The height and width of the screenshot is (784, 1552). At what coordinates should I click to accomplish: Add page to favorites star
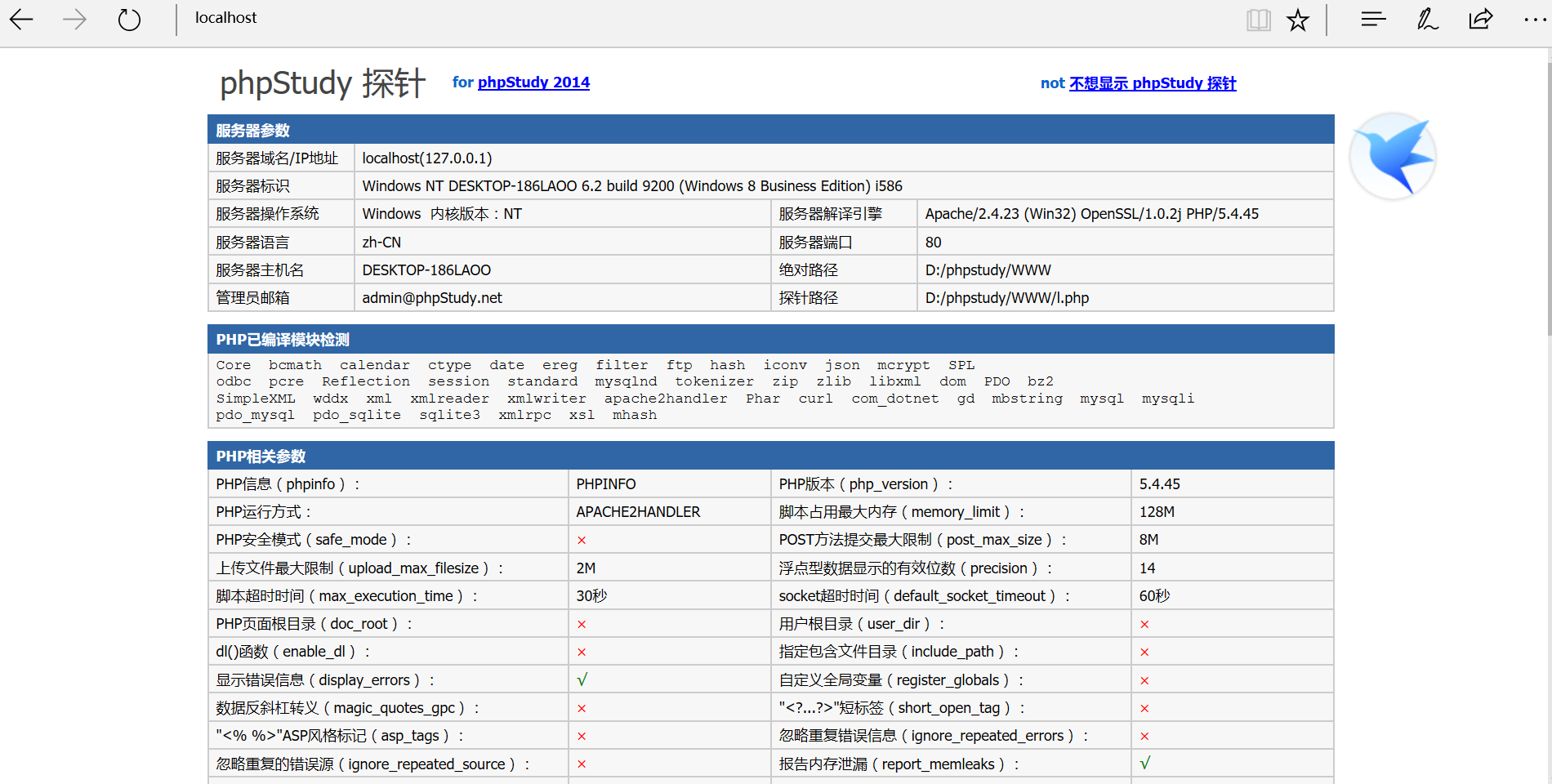pyautogui.click(x=1298, y=20)
